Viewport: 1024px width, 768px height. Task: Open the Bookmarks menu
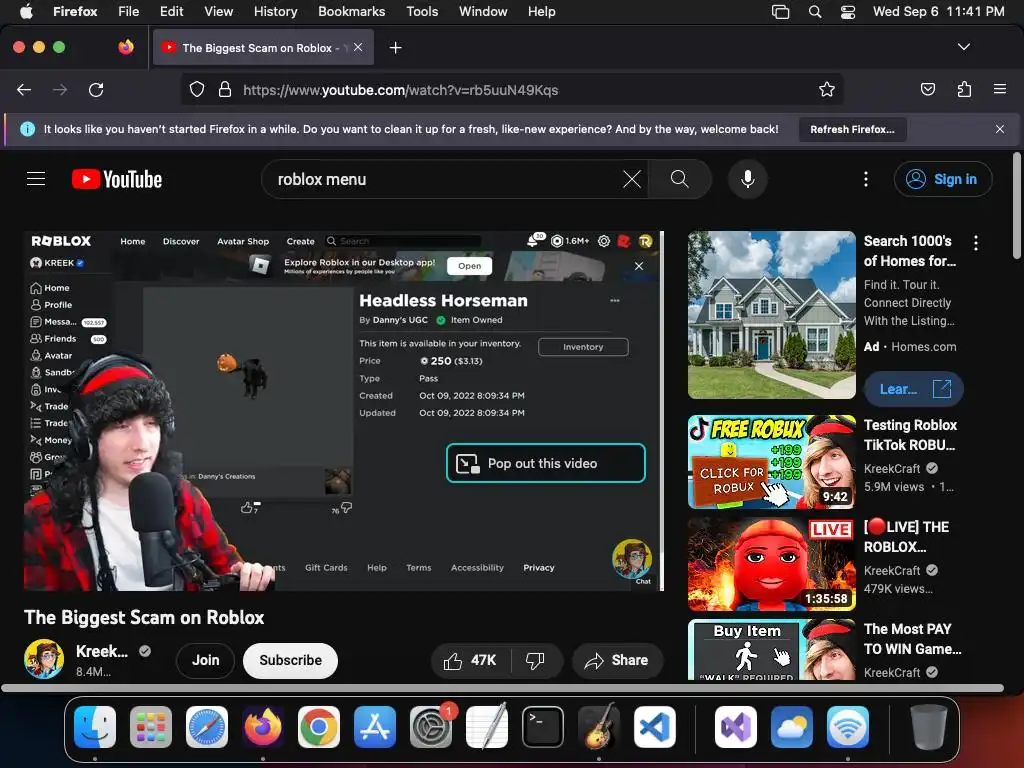(x=351, y=11)
